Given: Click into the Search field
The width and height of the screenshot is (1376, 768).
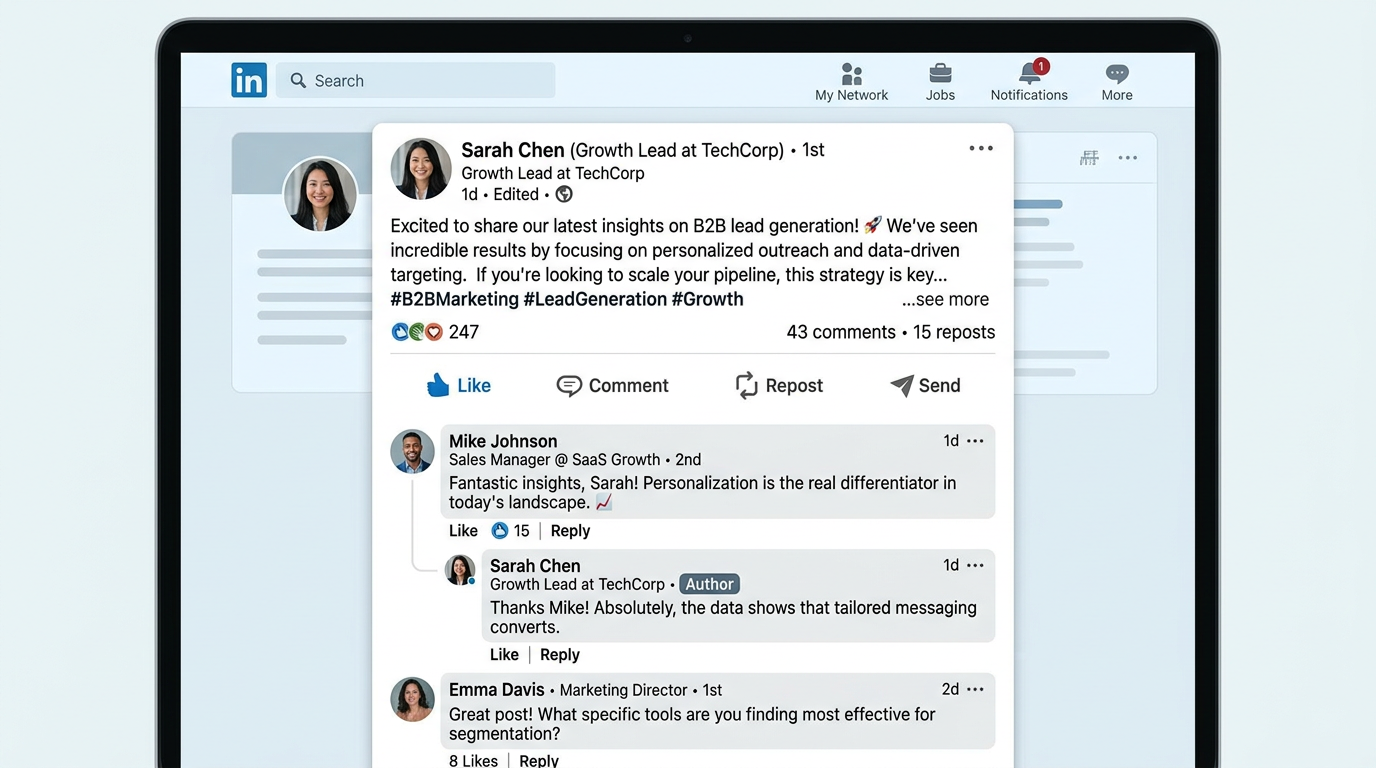Looking at the screenshot, I should pyautogui.click(x=415, y=80).
